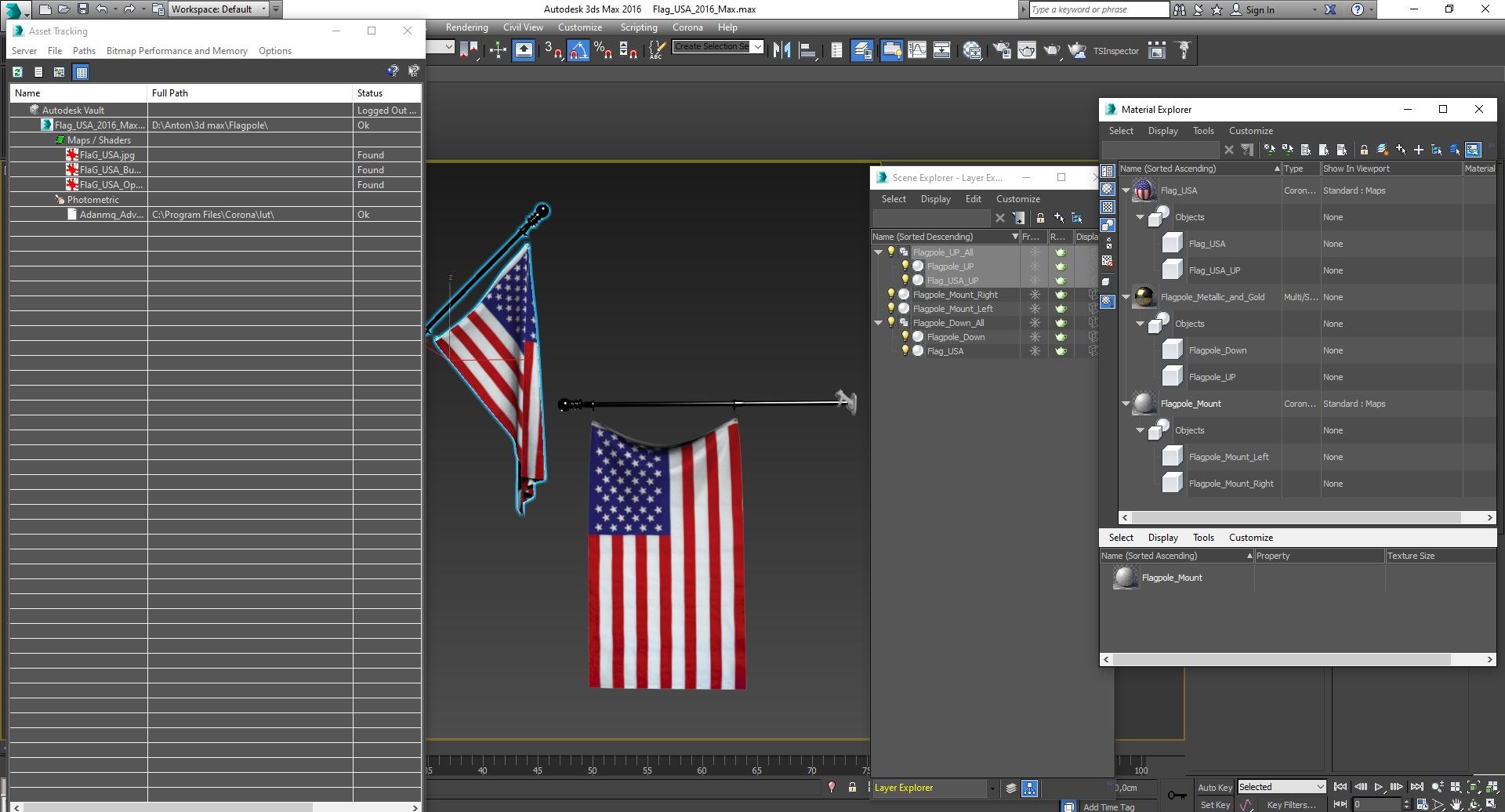The height and width of the screenshot is (812, 1505).
Task: Open the Curve Editor icon
Action: tap(916, 51)
